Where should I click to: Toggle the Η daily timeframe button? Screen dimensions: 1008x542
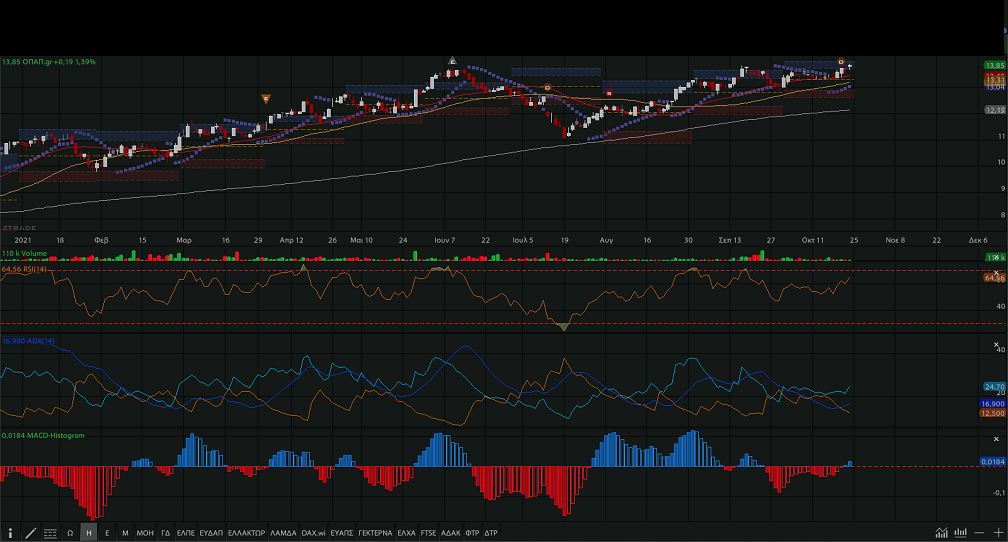click(x=89, y=533)
